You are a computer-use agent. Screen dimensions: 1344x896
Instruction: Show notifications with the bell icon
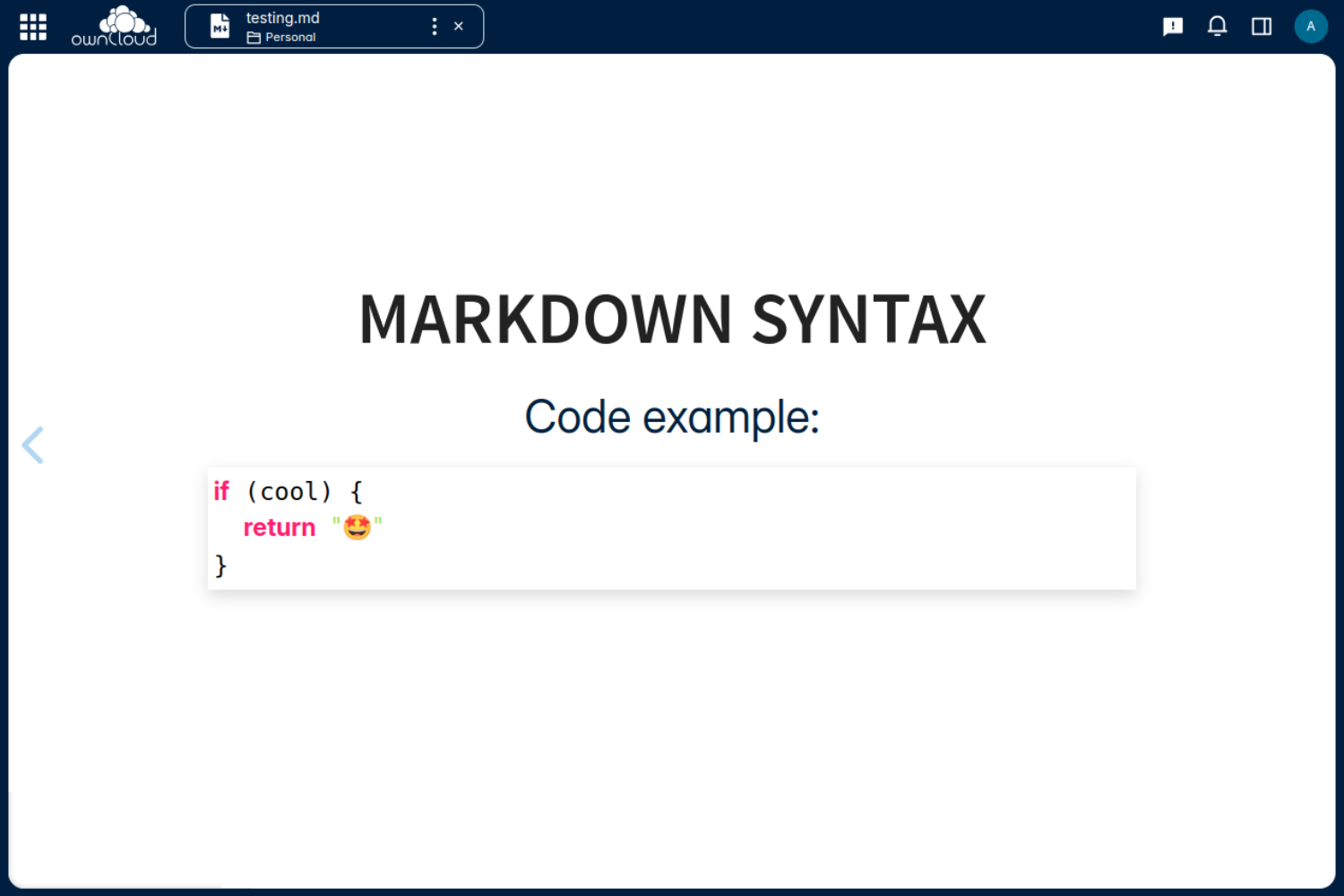(1217, 26)
